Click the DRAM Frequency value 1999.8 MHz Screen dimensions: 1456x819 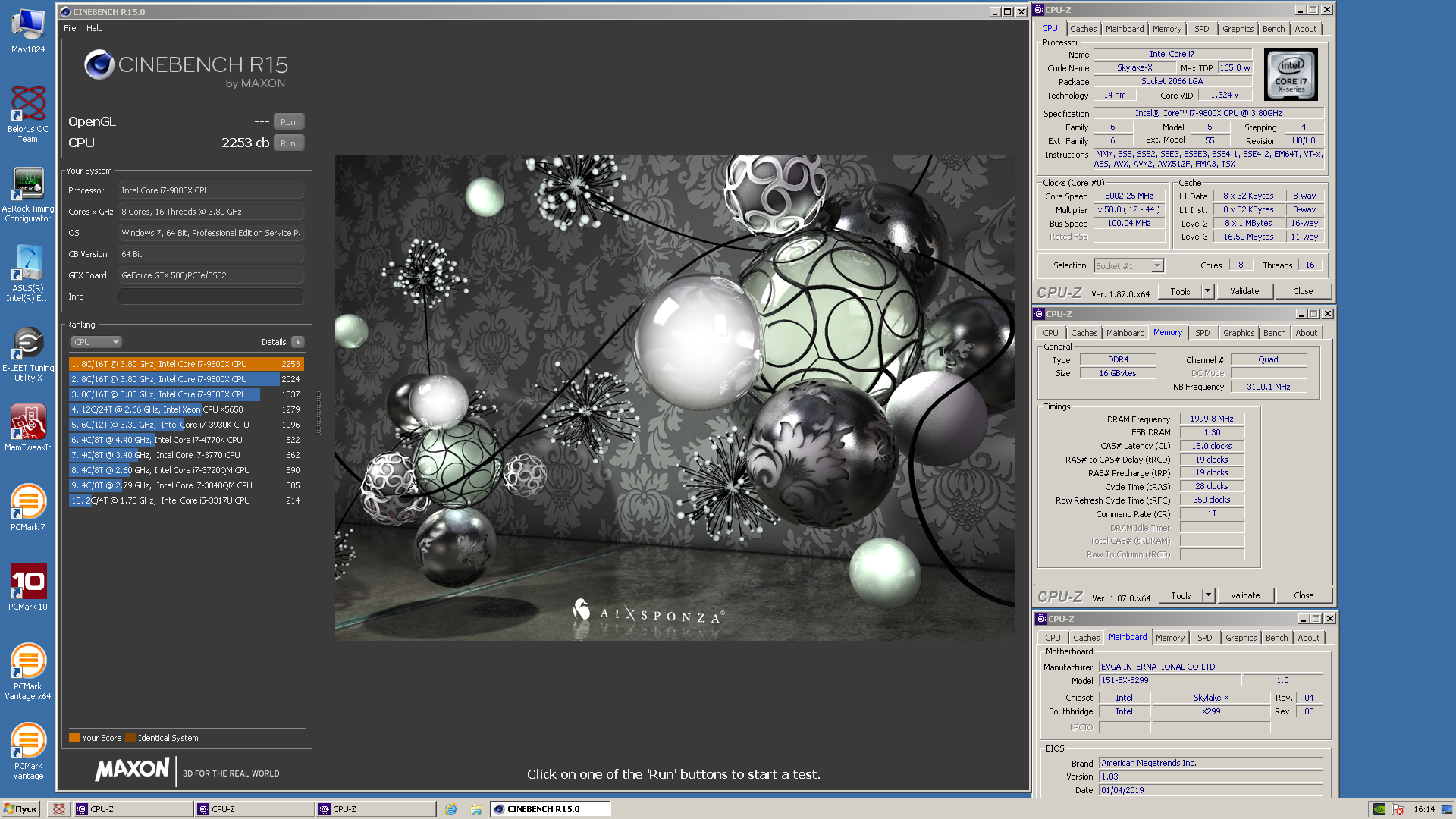[x=1211, y=419]
